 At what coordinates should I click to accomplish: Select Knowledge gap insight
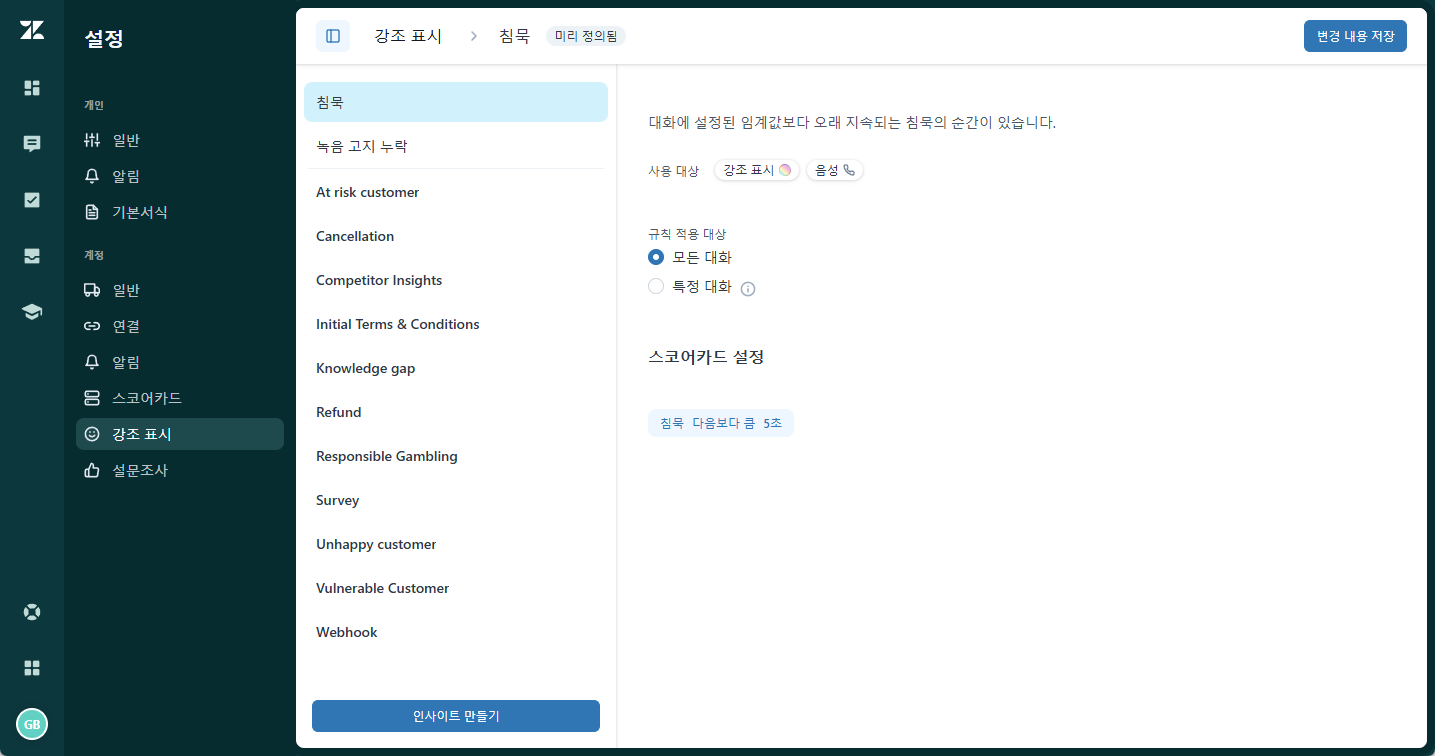pos(456,368)
